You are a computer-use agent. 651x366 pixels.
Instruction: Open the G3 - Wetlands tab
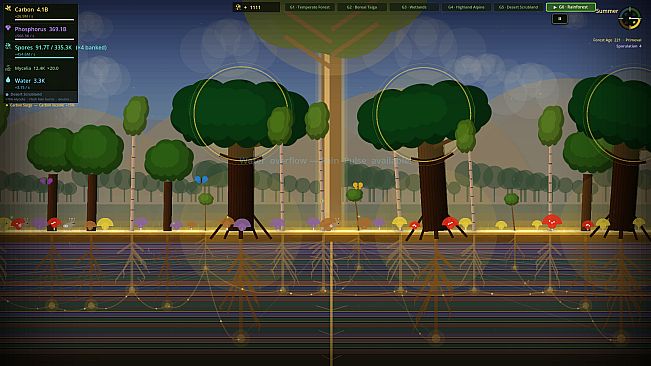tap(414, 7)
